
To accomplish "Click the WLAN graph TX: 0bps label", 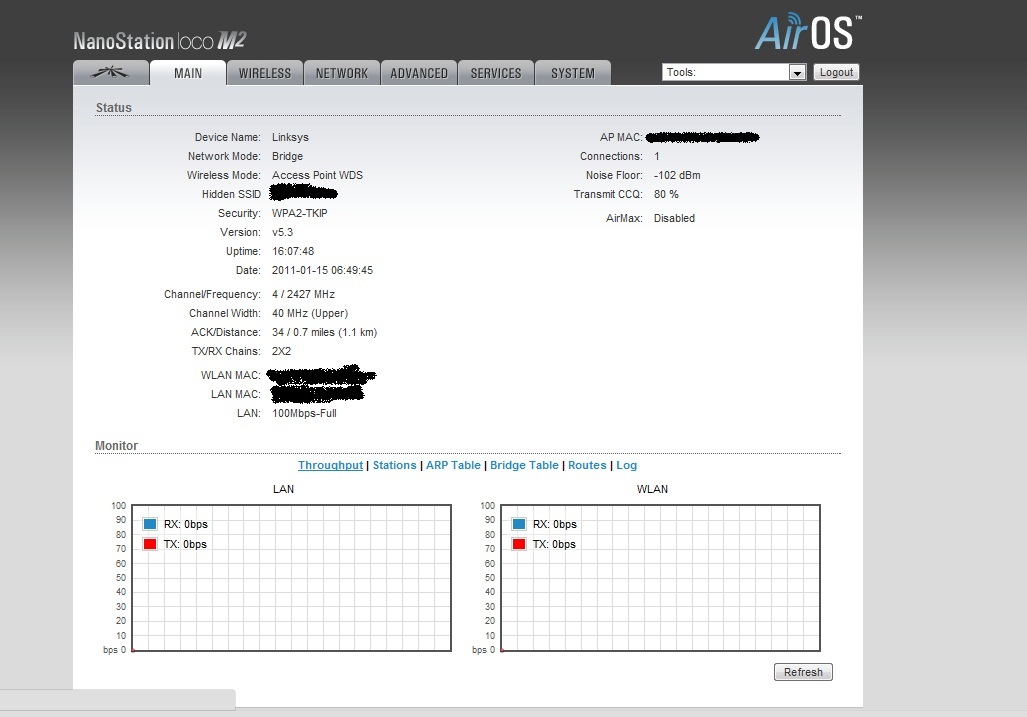I will pos(554,544).
